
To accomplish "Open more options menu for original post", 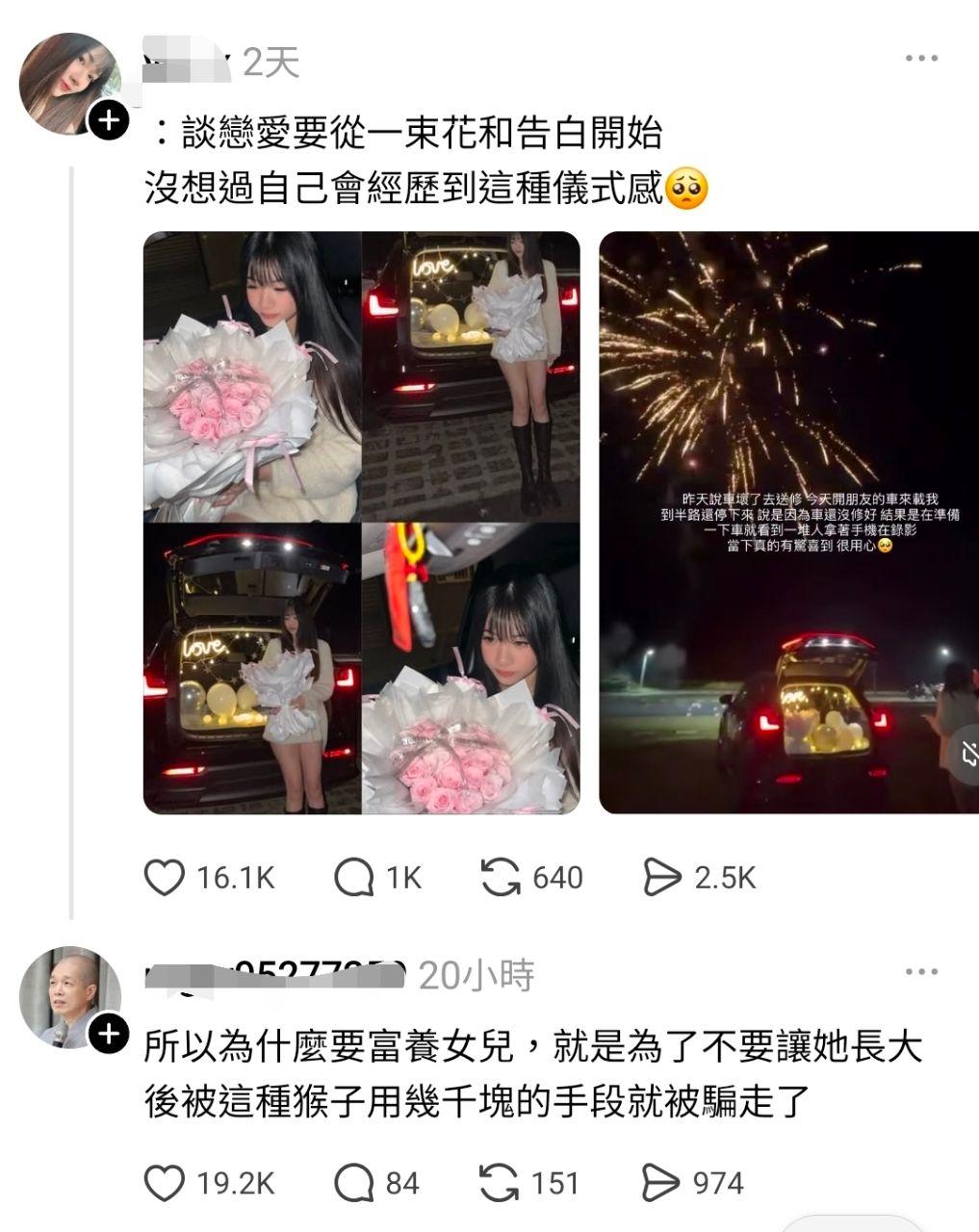I will click(x=921, y=59).
